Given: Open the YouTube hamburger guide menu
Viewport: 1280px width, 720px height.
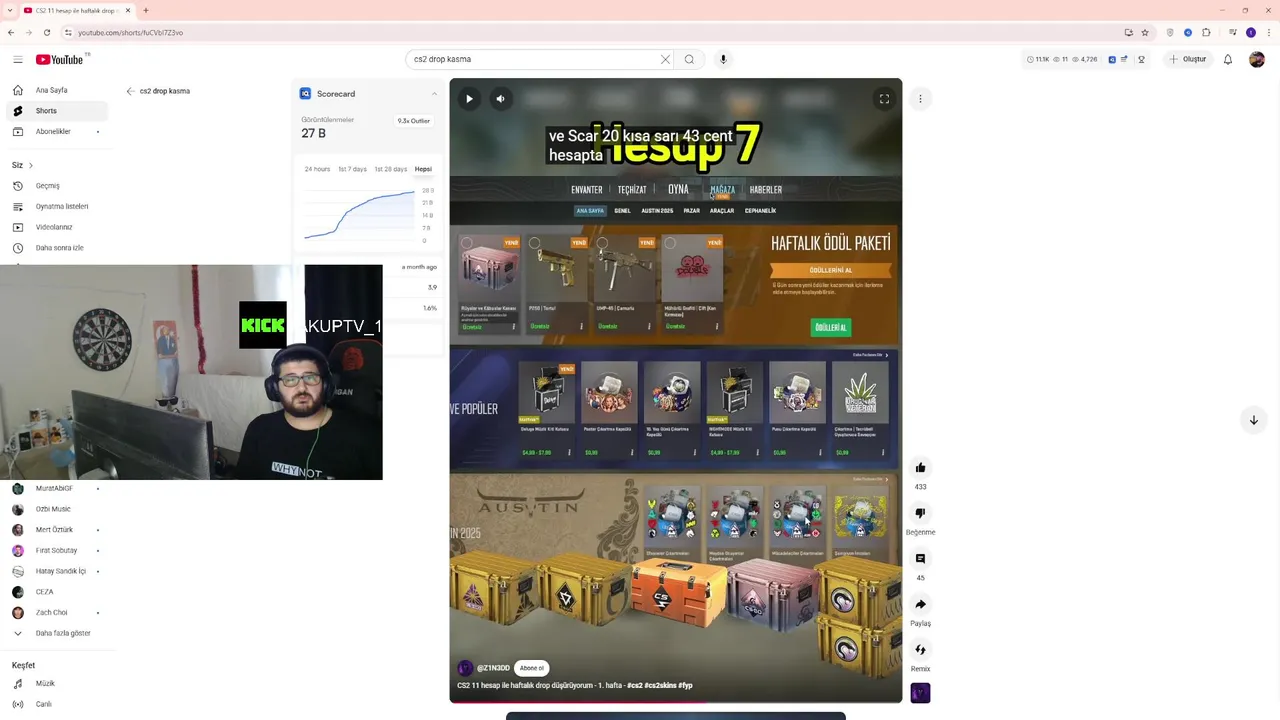Looking at the screenshot, I should pos(17,59).
